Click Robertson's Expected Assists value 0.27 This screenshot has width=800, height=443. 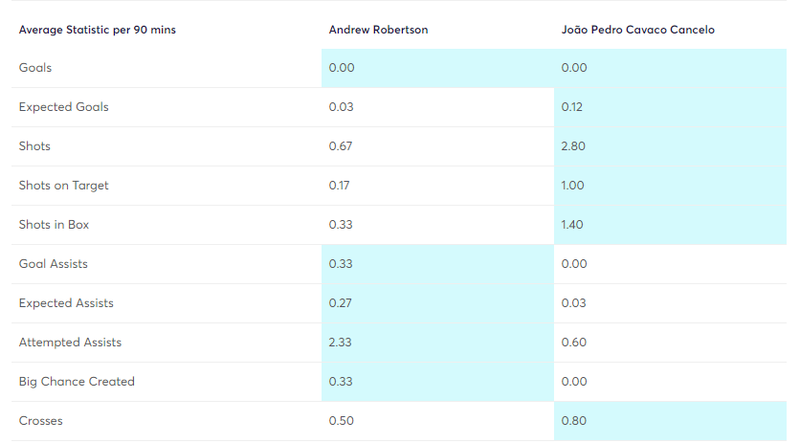point(340,303)
